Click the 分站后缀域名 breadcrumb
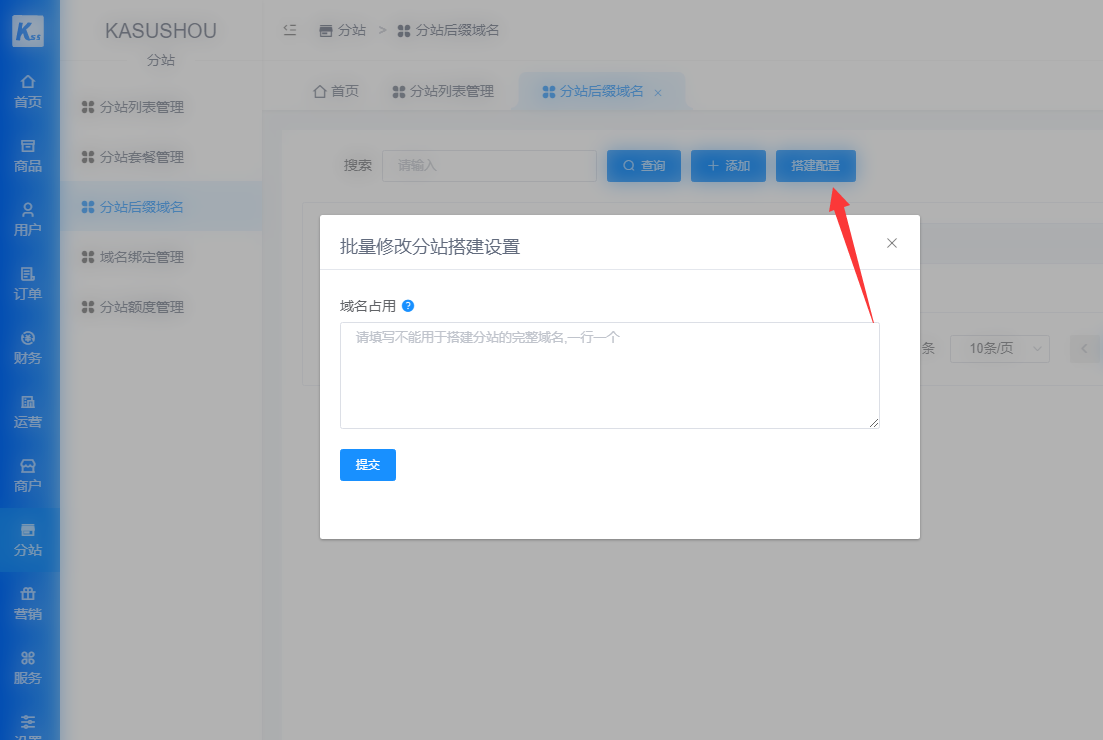The height and width of the screenshot is (740, 1103). (448, 30)
